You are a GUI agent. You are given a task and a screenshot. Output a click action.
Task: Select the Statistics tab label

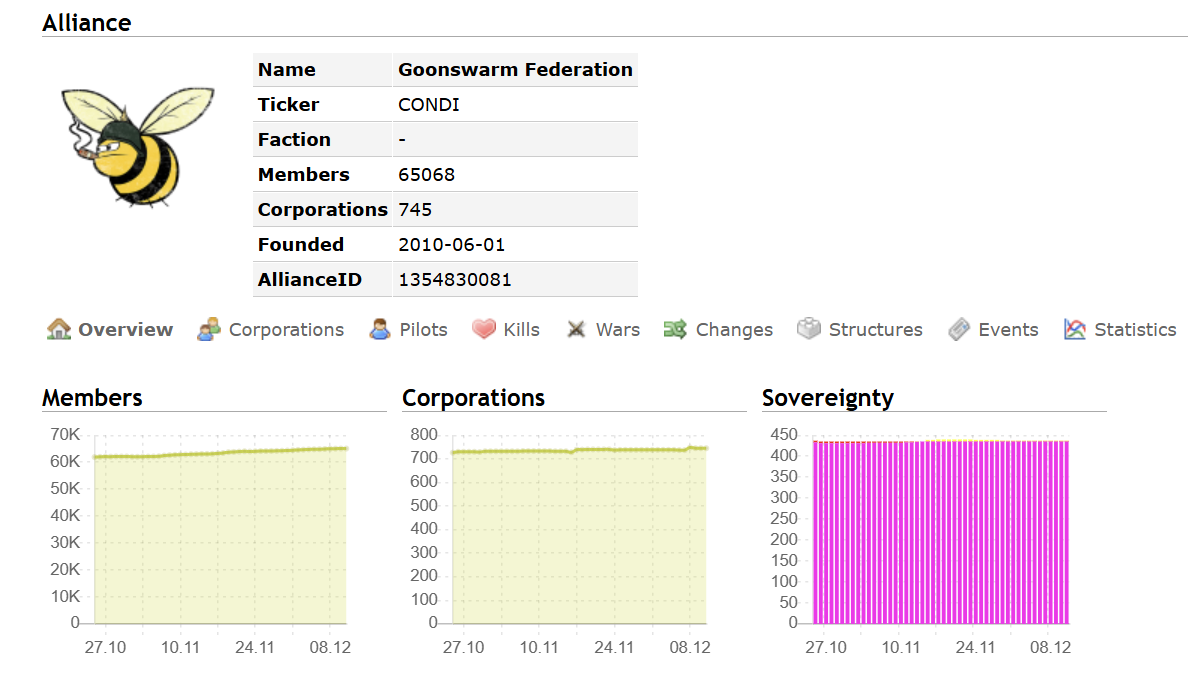point(1135,330)
